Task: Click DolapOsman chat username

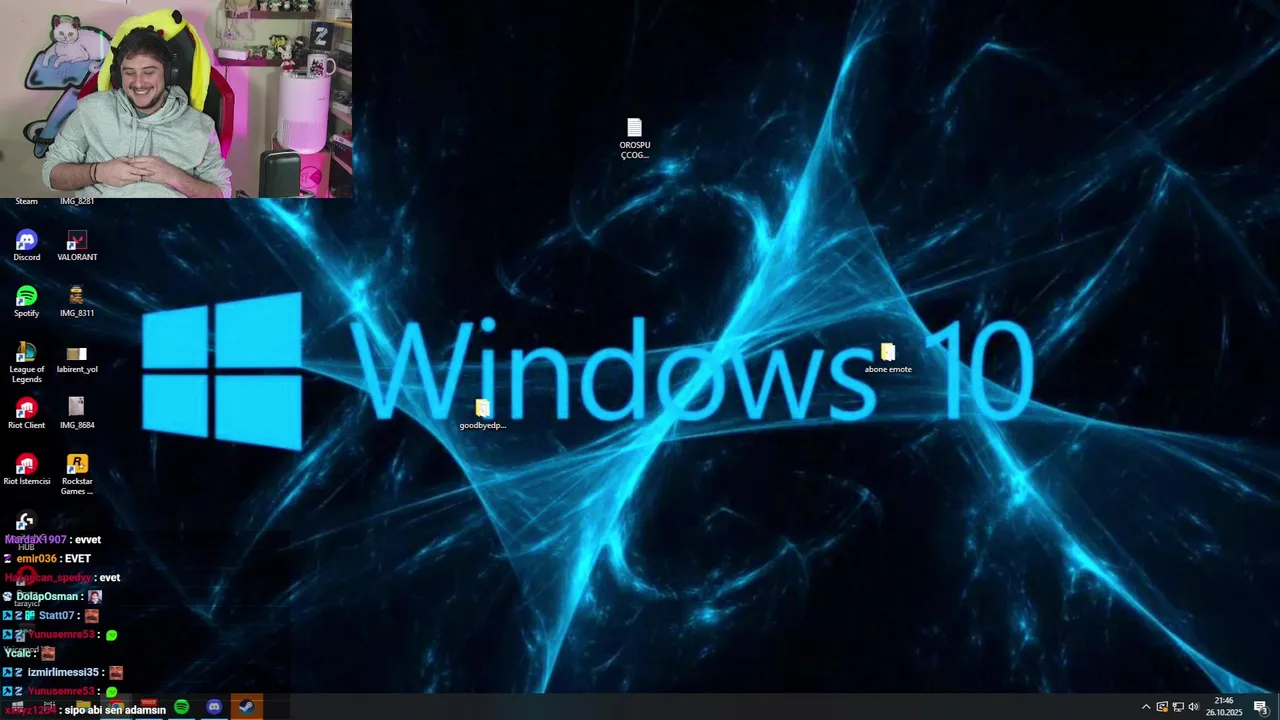Action: pyautogui.click(x=46, y=596)
